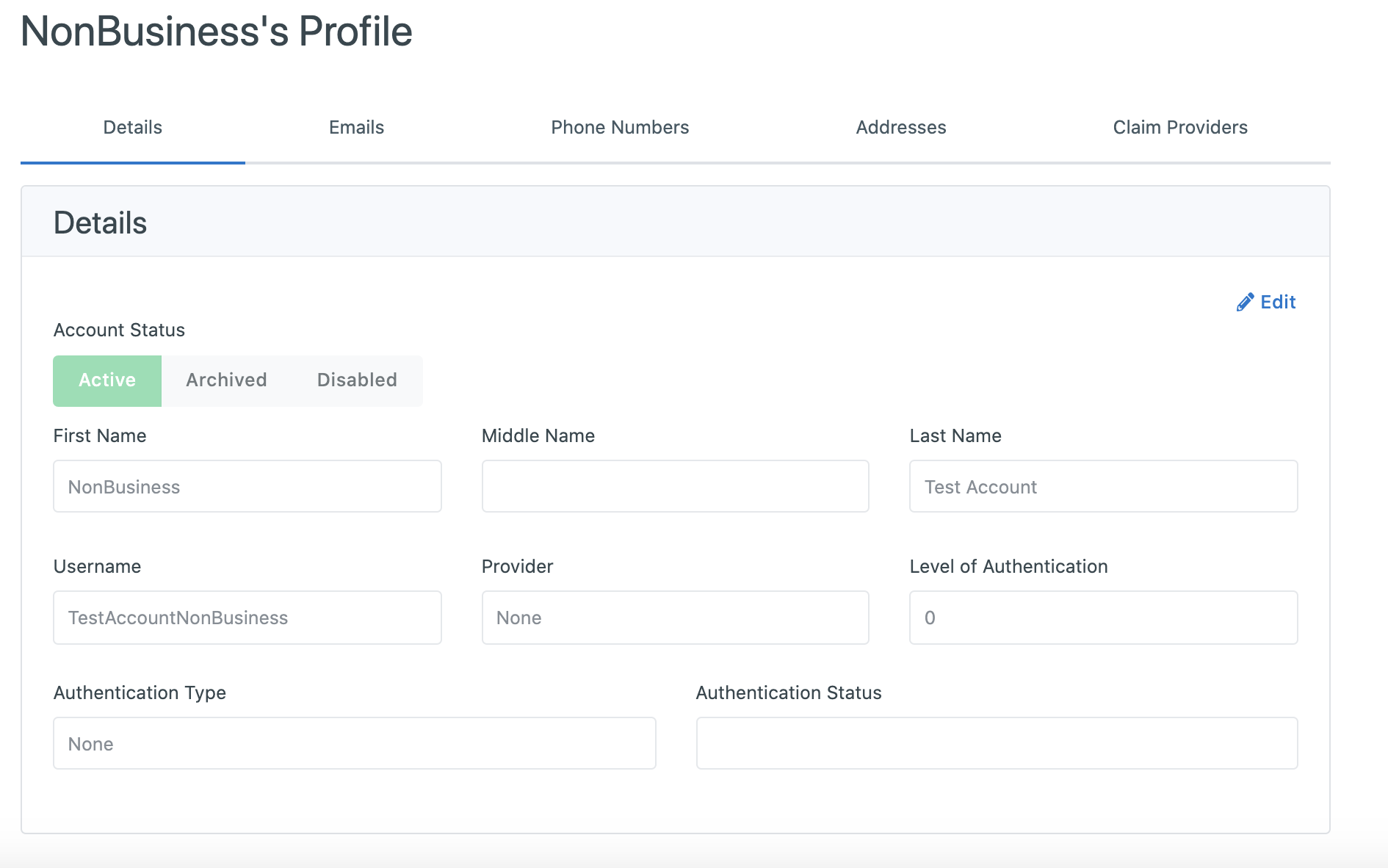Viewport: 1388px width, 868px height.
Task: Click the NonBusiness's Profile page title
Action: pyautogui.click(x=217, y=32)
